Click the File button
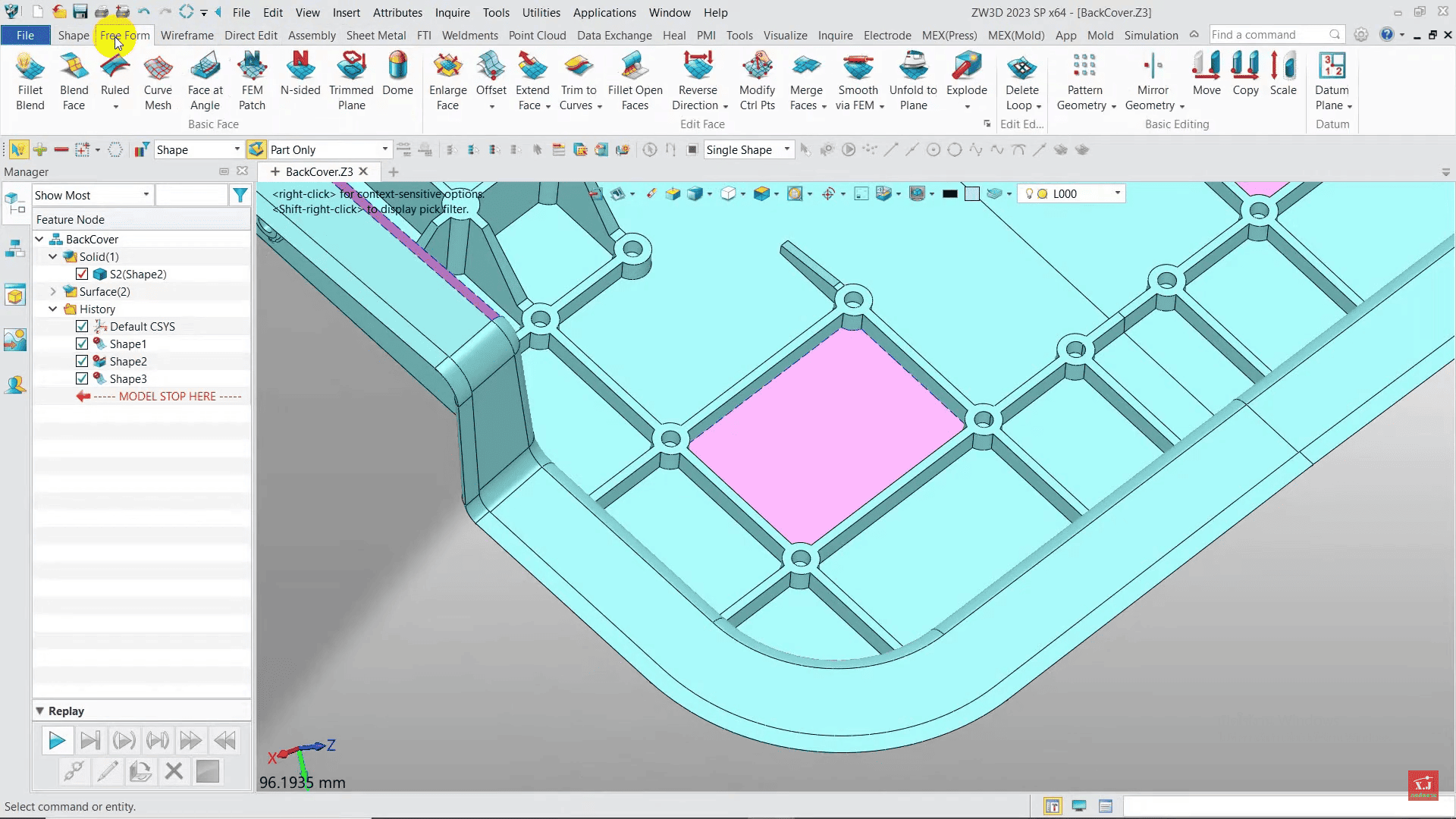This screenshot has height=819, width=1456. pos(25,35)
